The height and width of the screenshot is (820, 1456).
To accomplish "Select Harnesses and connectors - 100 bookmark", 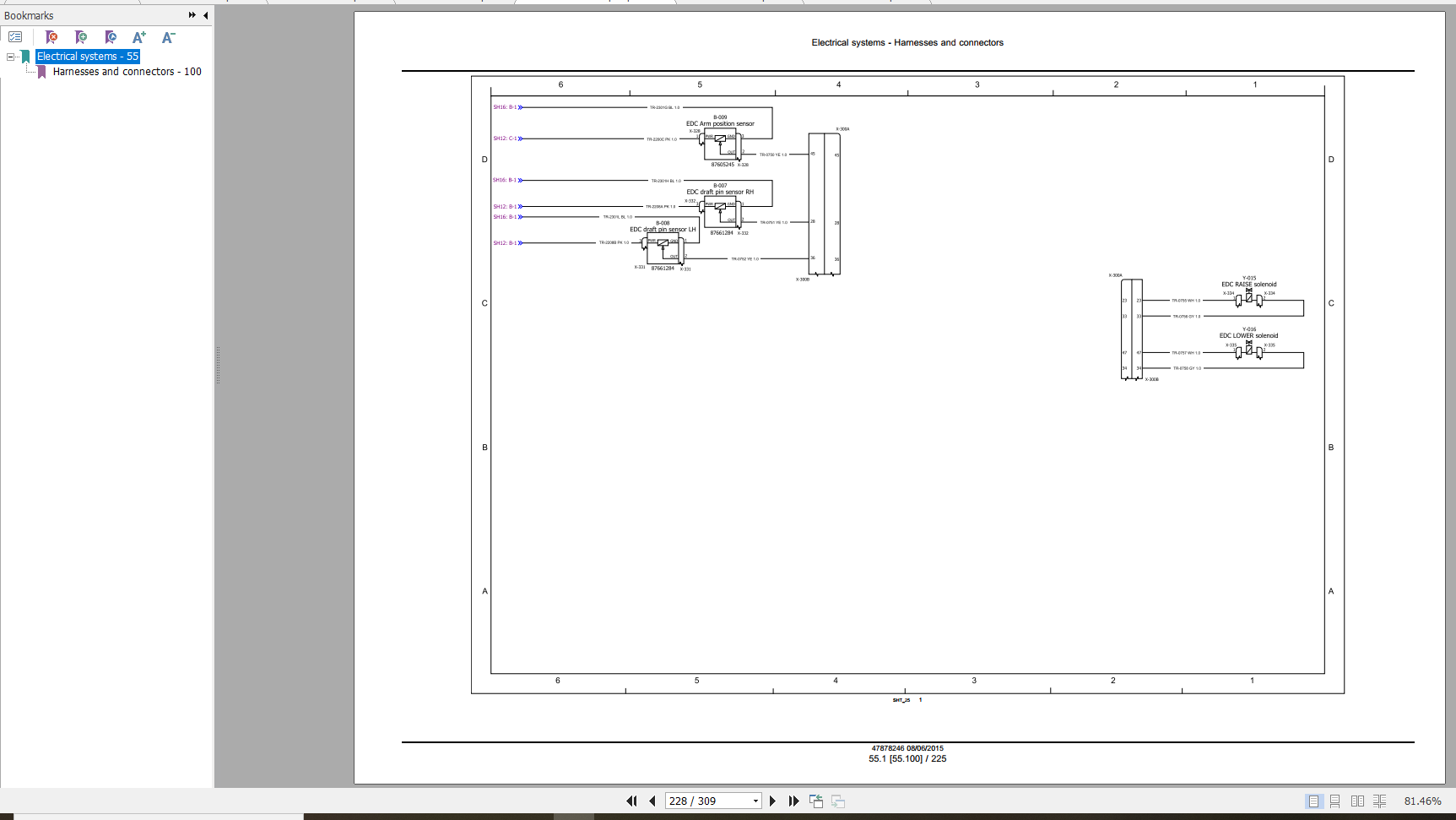I will click(x=127, y=72).
